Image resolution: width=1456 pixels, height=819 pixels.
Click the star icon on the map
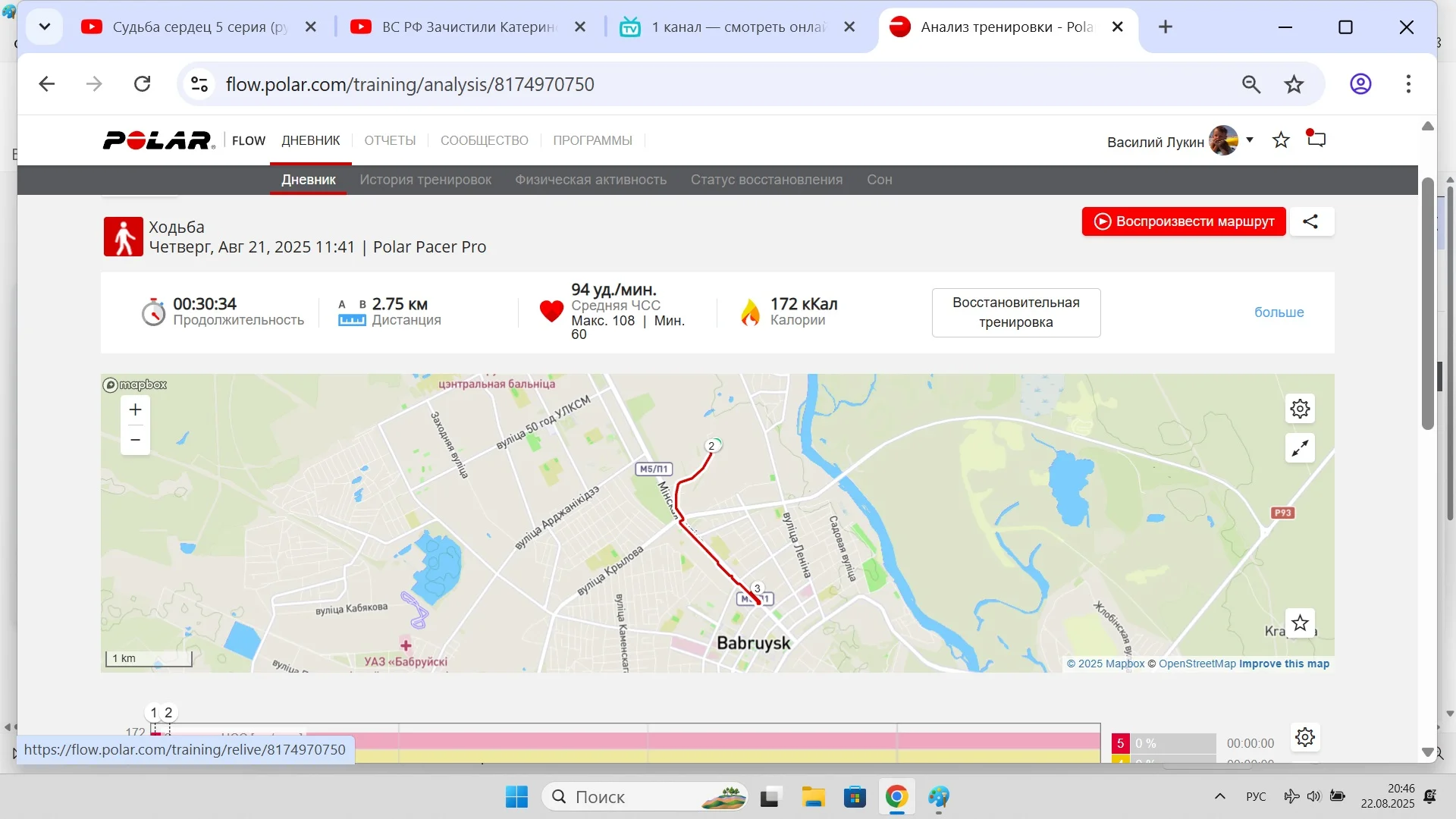click(1300, 623)
